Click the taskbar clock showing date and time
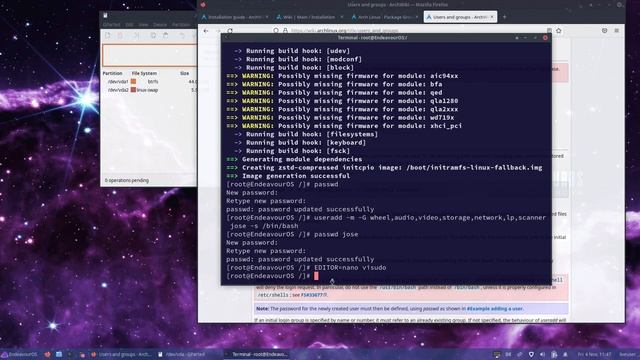This screenshot has height=360, width=640. pyautogui.click(x=594, y=354)
